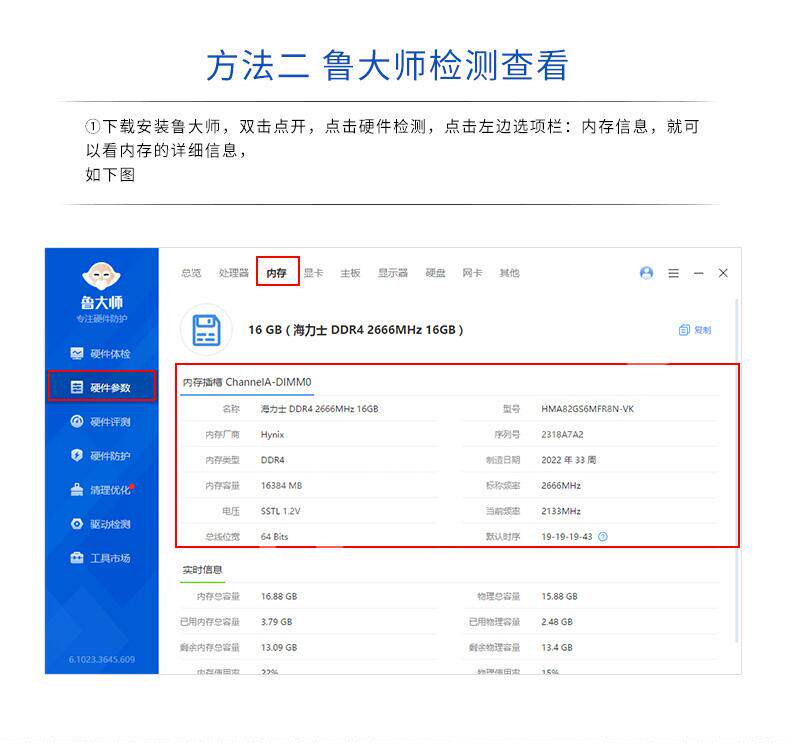The image size is (790, 743).
Task: Click manufacturer value Hynix
Action: coord(273,435)
